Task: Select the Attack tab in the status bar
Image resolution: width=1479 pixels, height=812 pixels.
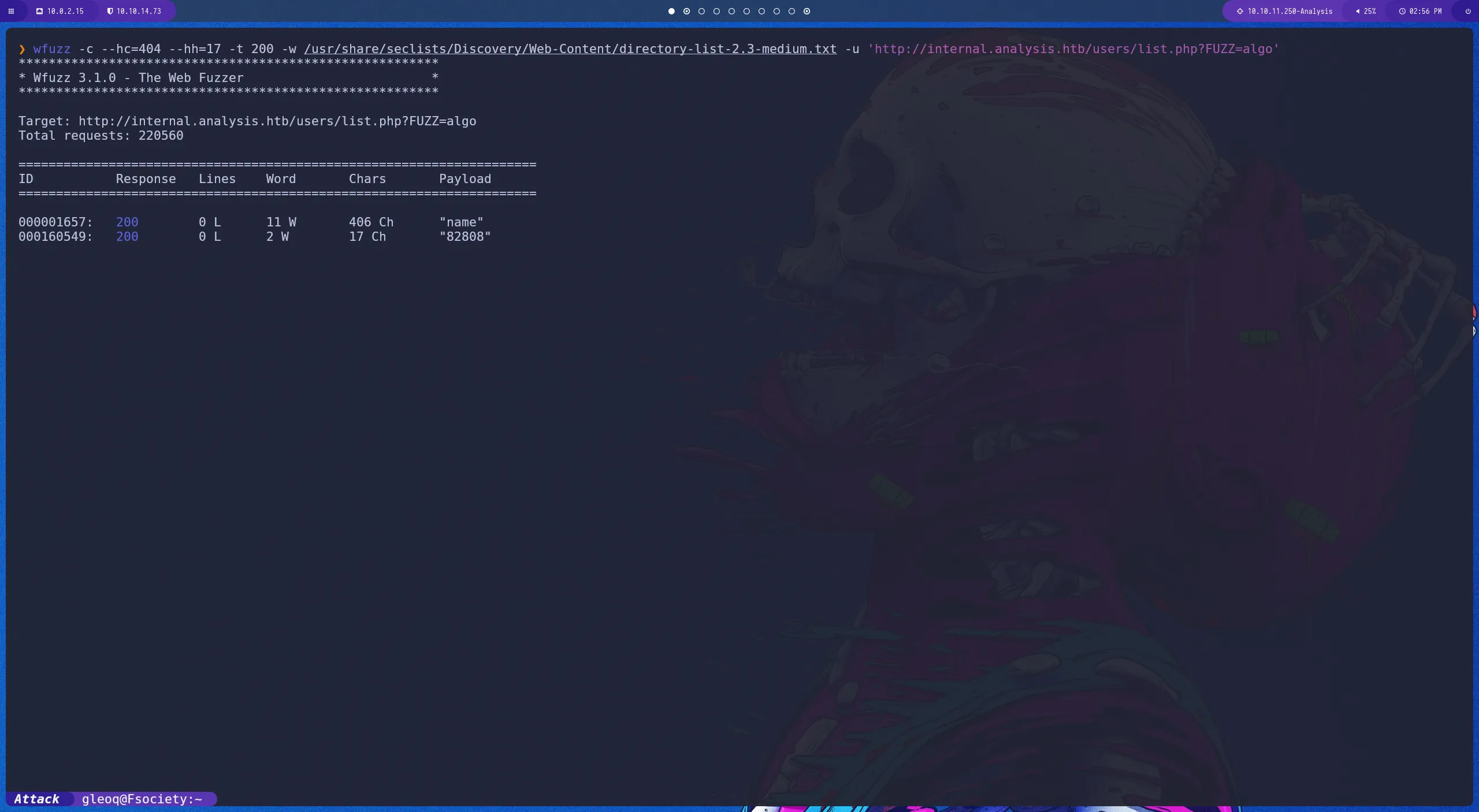Action: pos(37,799)
